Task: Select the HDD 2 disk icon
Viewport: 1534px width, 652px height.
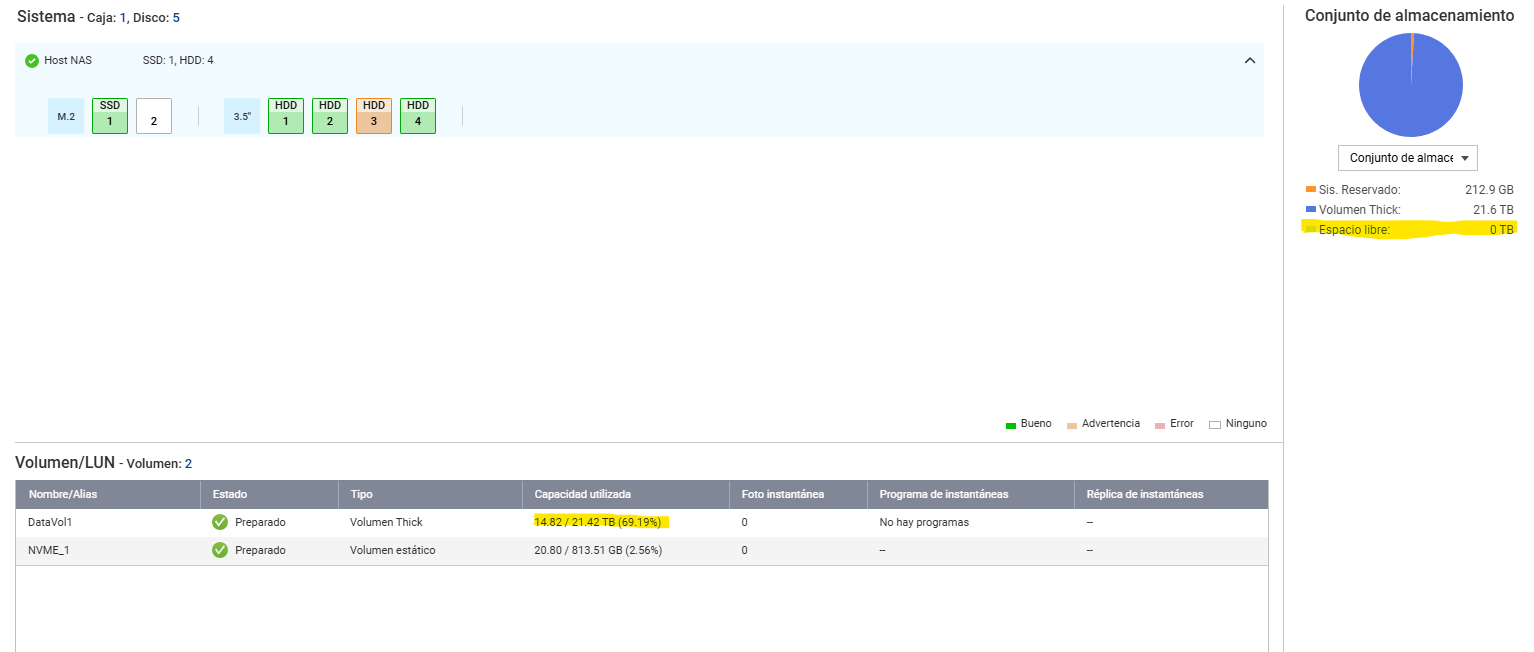Action: click(330, 116)
